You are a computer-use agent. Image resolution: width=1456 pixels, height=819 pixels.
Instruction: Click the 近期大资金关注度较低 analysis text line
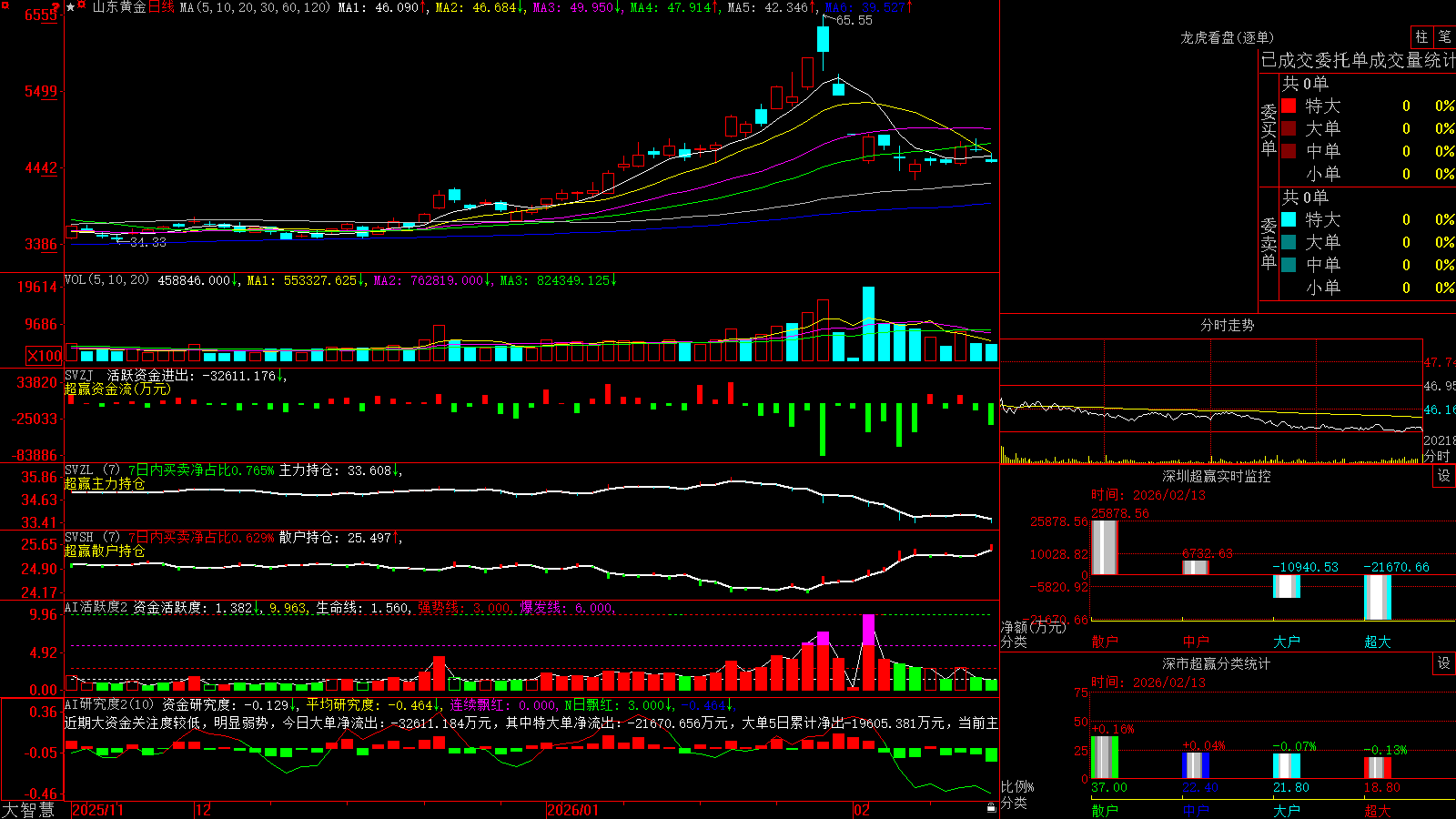tap(531, 723)
